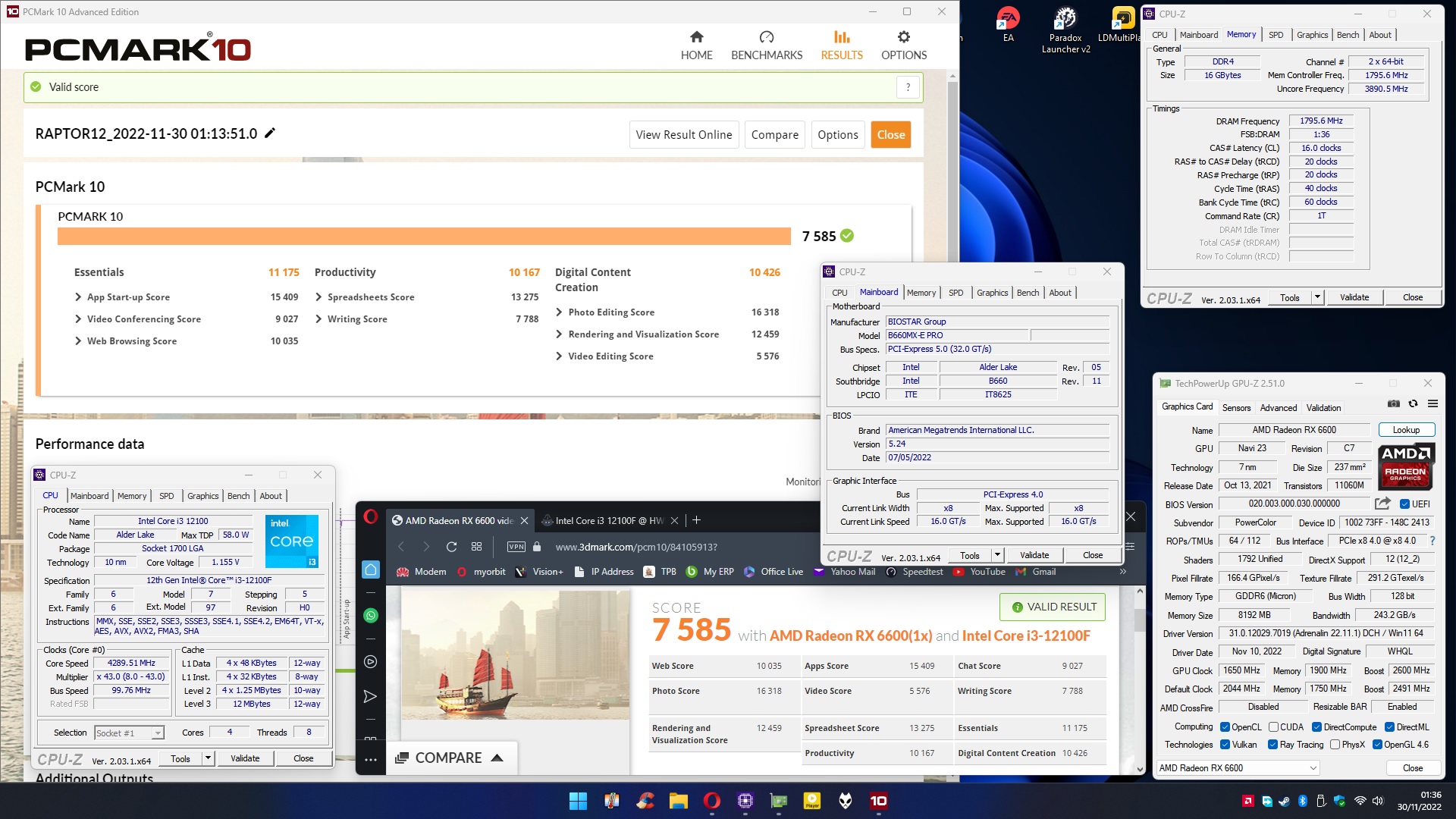Click the Compare button in PCMark result
Viewport: 1456px width, 819px height.
tap(775, 135)
